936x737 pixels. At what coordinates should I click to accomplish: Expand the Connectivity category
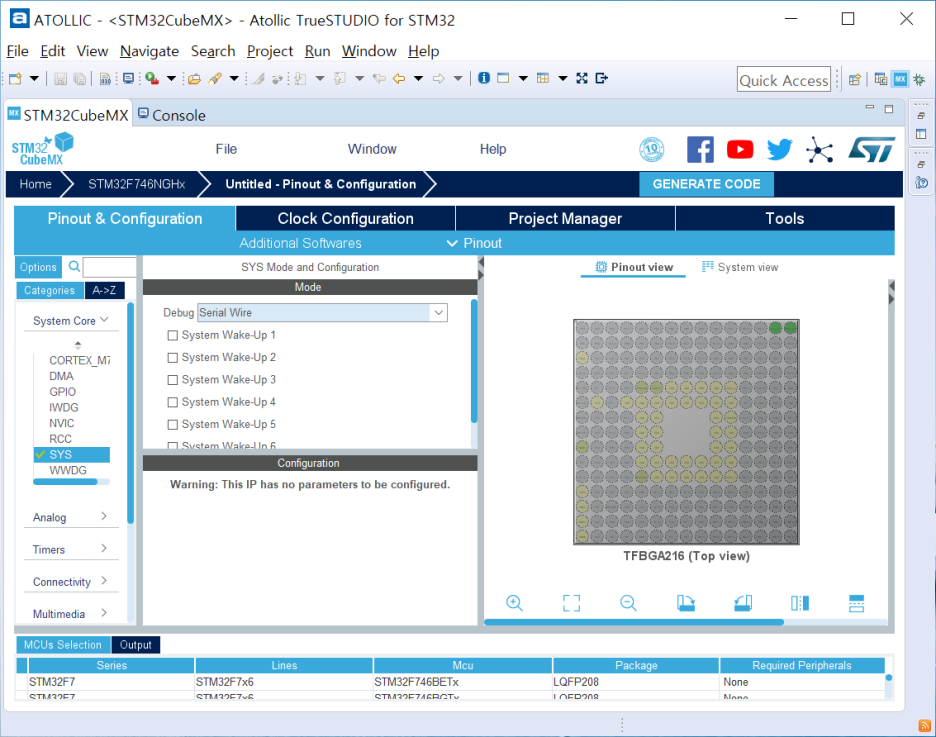tap(104, 581)
